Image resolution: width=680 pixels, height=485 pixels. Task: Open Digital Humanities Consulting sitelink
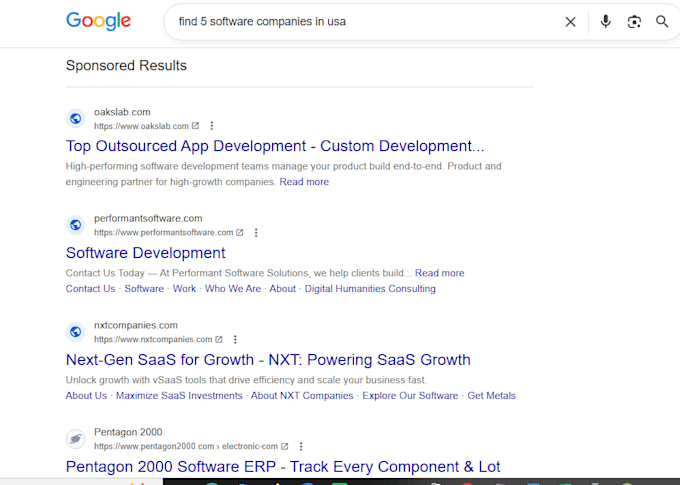click(x=370, y=288)
